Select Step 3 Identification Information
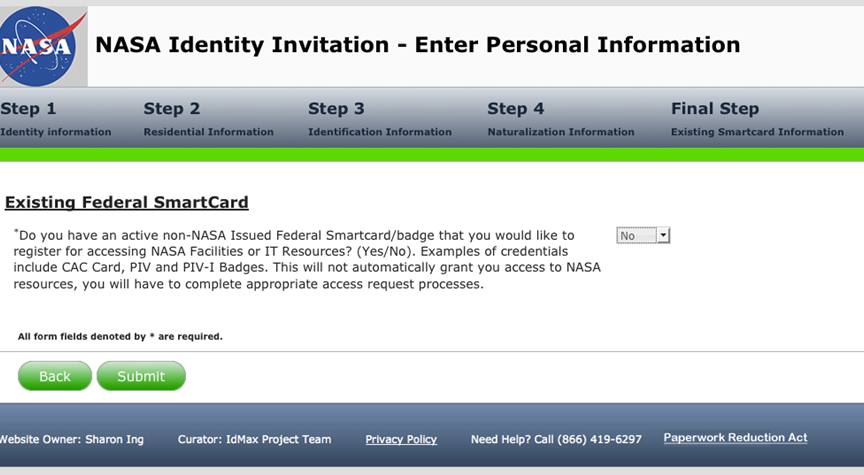This screenshot has height=475, width=864. (379, 119)
